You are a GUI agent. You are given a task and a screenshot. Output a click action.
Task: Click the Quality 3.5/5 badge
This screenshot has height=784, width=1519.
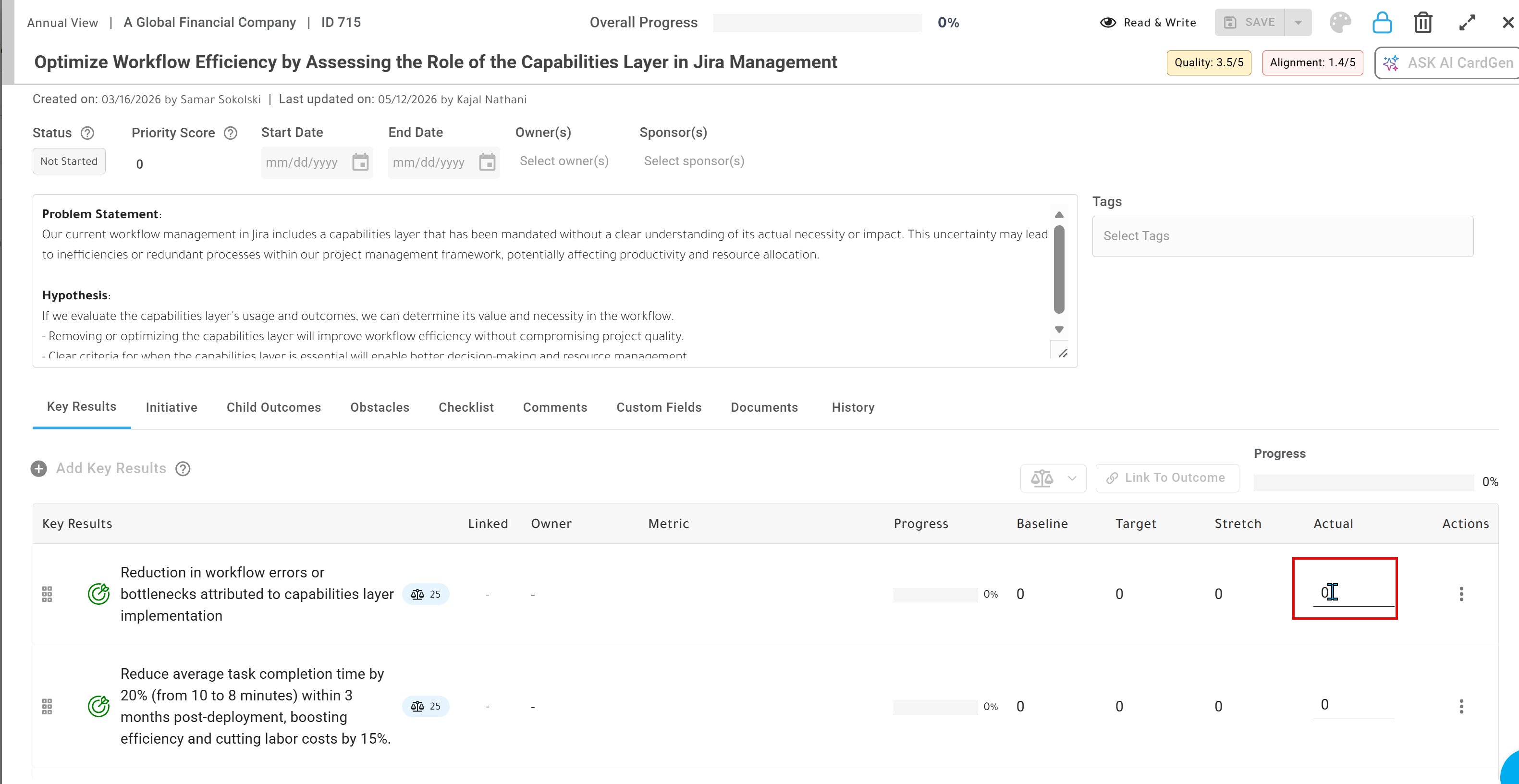(1209, 62)
